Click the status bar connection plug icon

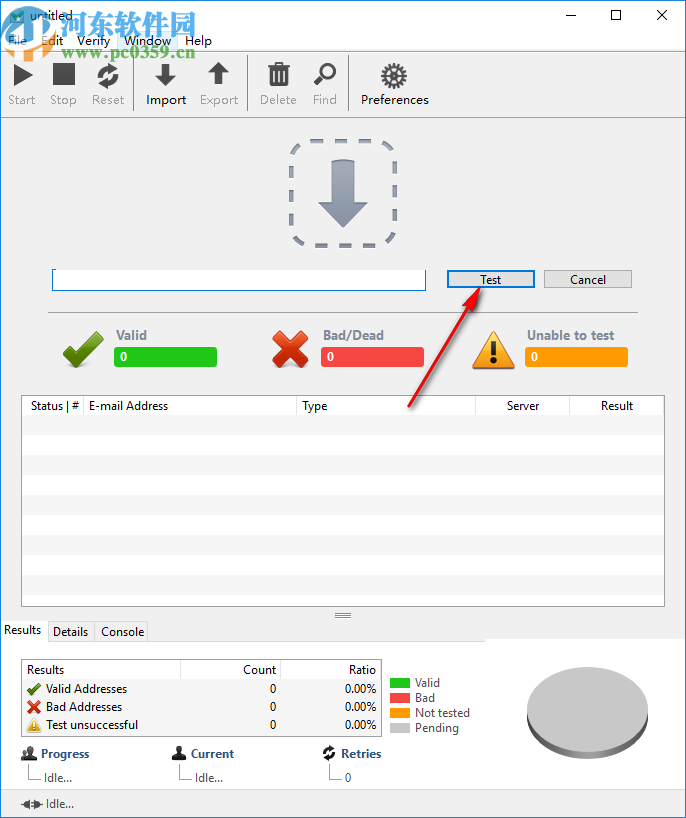tap(32, 804)
